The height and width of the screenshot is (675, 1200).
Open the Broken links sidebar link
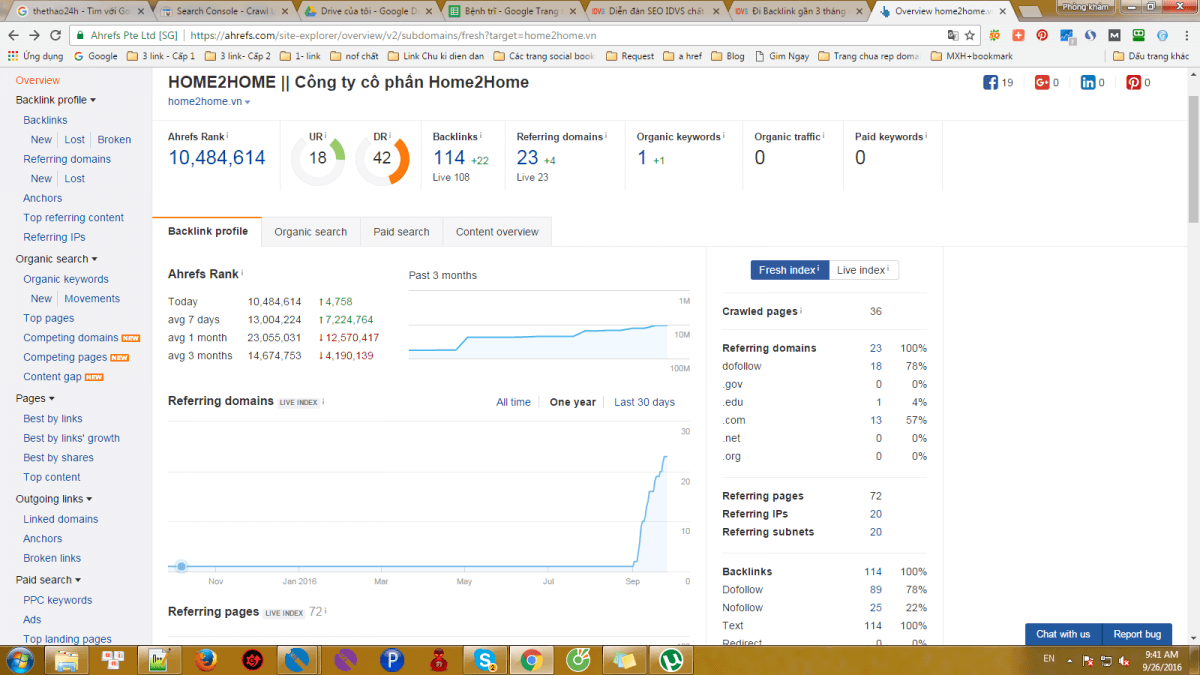pos(52,558)
